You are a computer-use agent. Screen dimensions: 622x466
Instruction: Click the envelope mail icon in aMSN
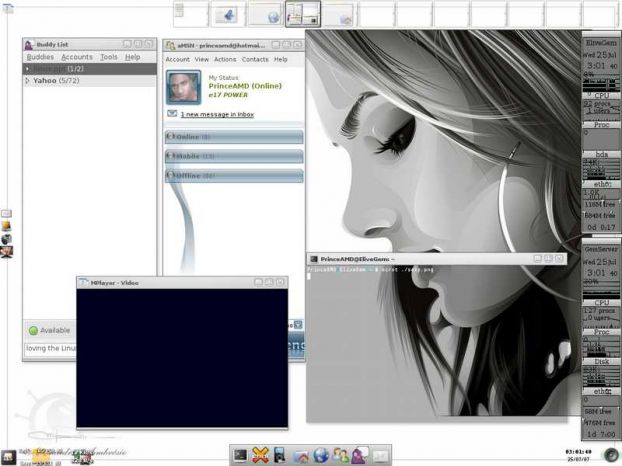172,114
